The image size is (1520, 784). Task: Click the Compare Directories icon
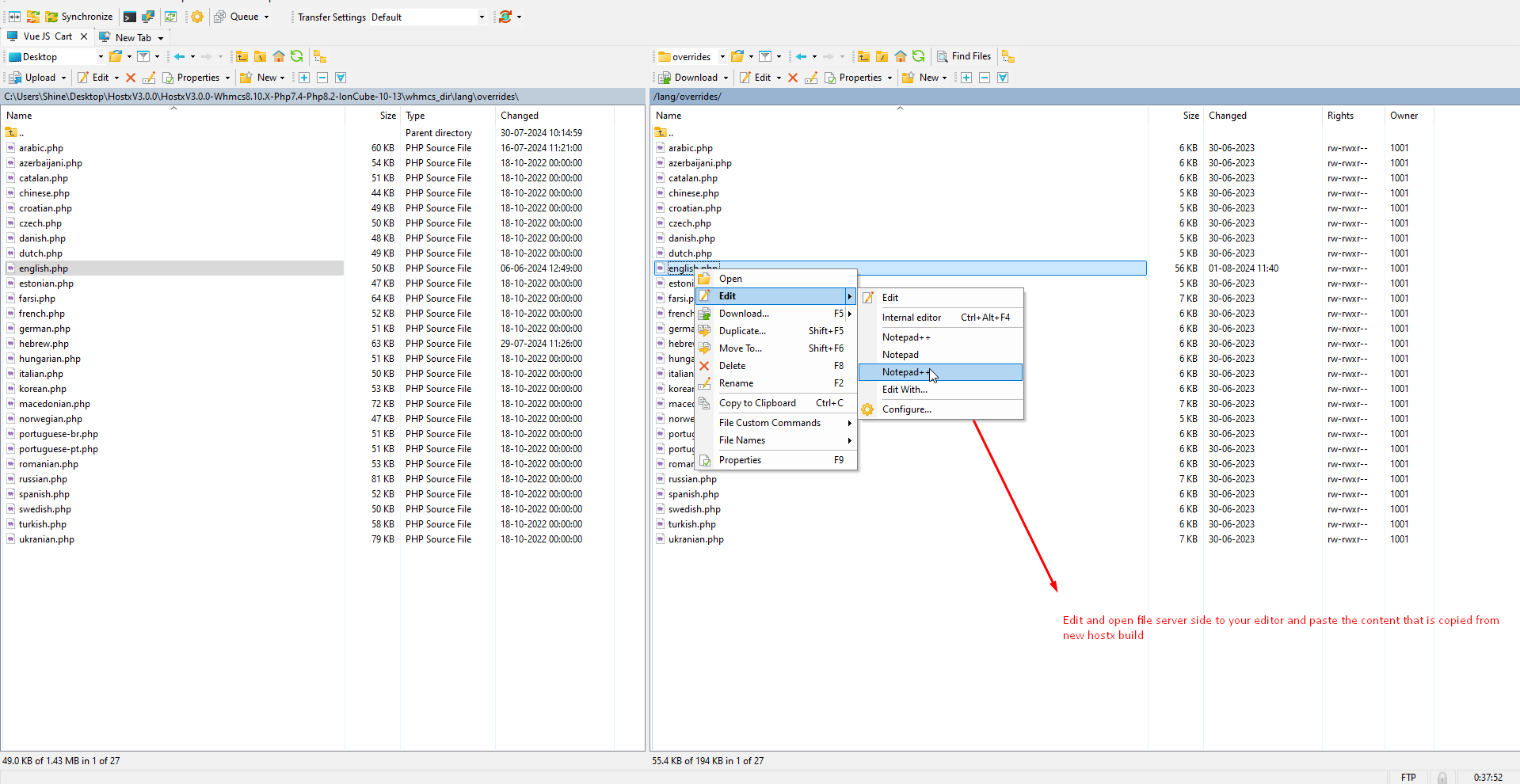click(14, 17)
